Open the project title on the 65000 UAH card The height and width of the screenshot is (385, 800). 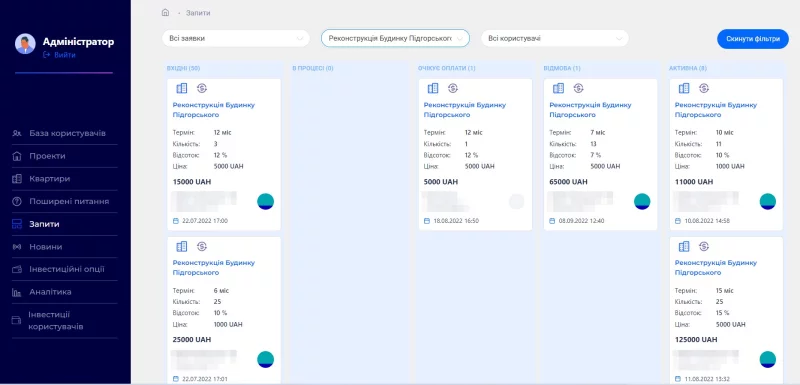[x=590, y=110]
